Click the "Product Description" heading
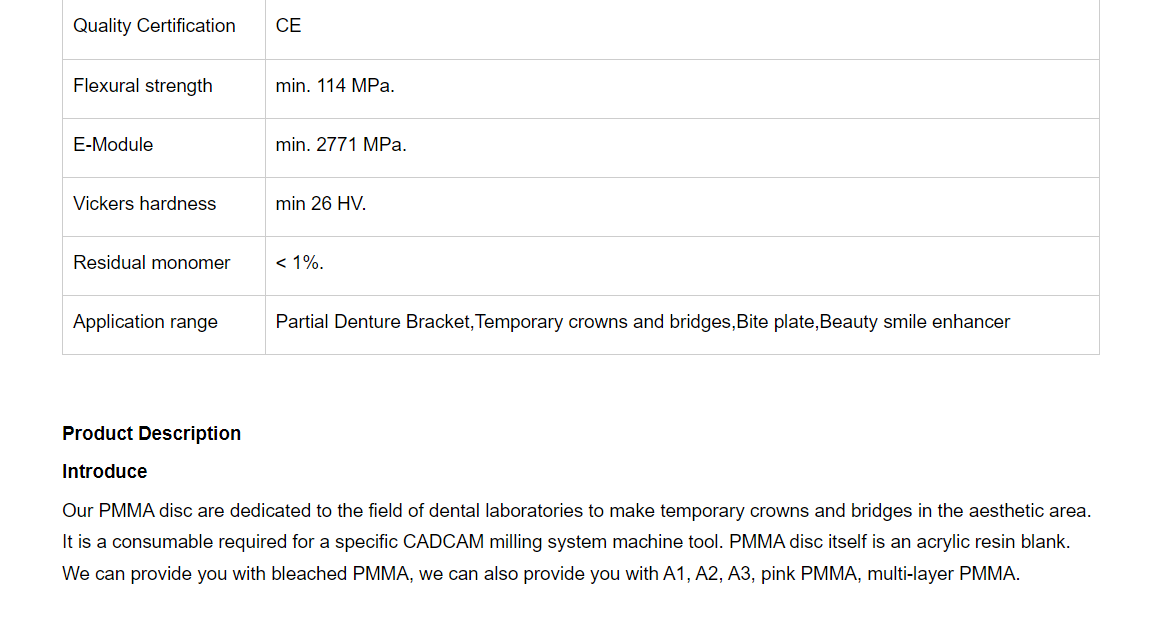This screenshot has width=1163, height=618. click(x=151, y=434)
